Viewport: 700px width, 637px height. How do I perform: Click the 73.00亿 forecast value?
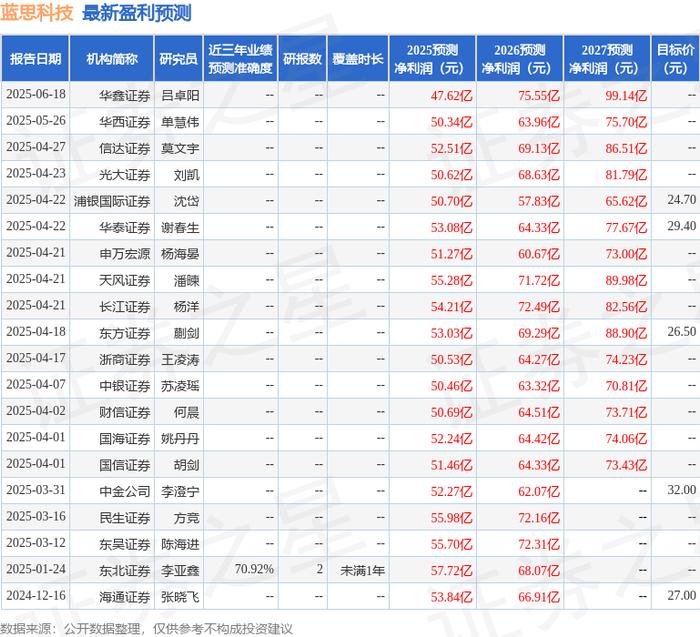626,254
